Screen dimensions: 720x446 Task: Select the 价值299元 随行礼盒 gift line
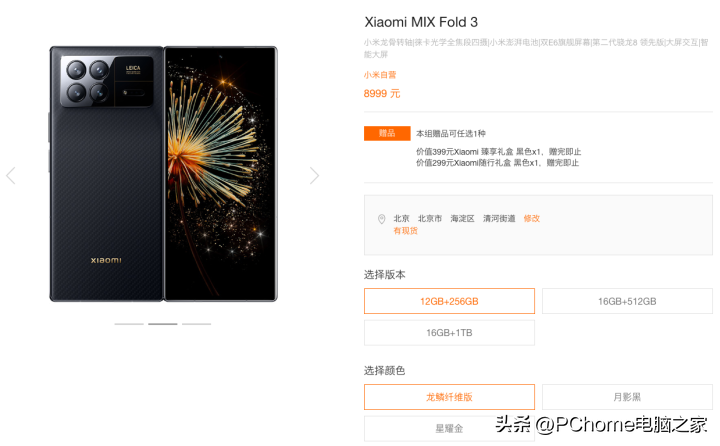pyautogui.click(x=497, y=163)
